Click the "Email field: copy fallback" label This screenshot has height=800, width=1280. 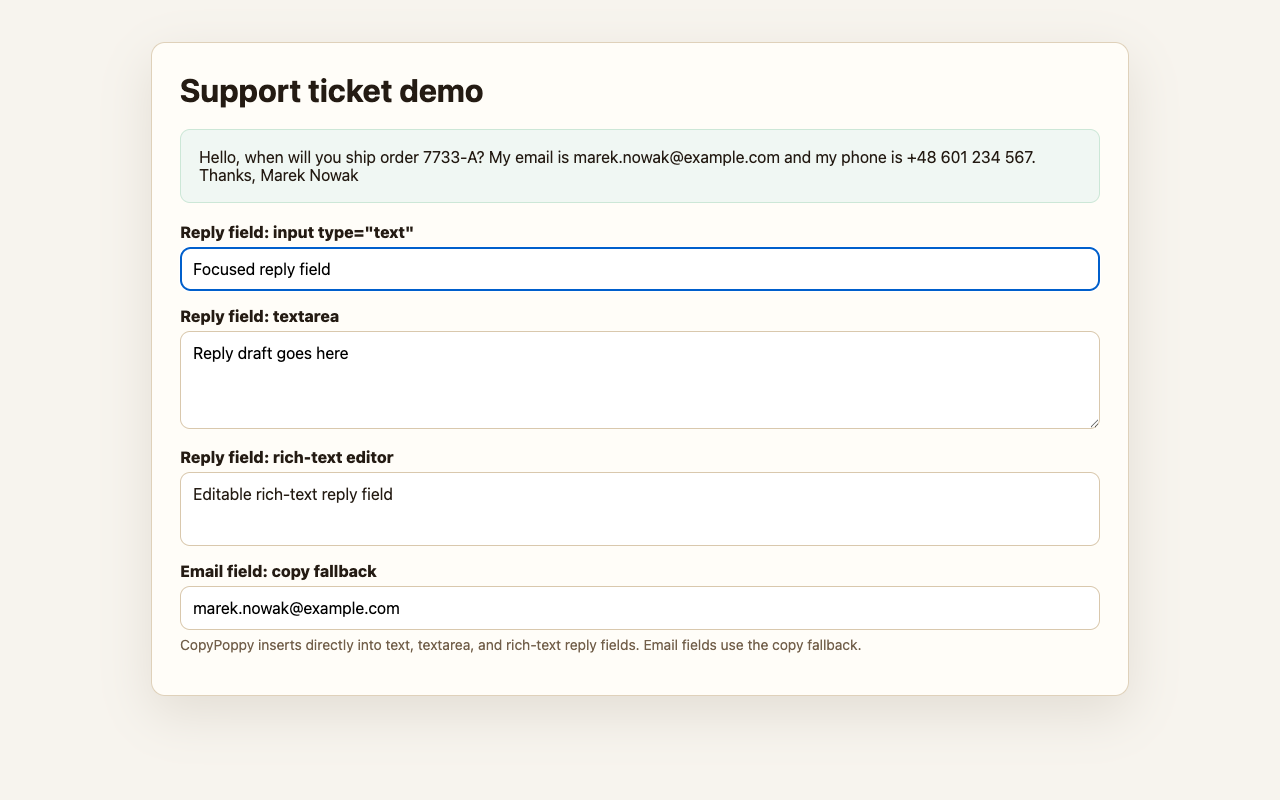[278, 571]
